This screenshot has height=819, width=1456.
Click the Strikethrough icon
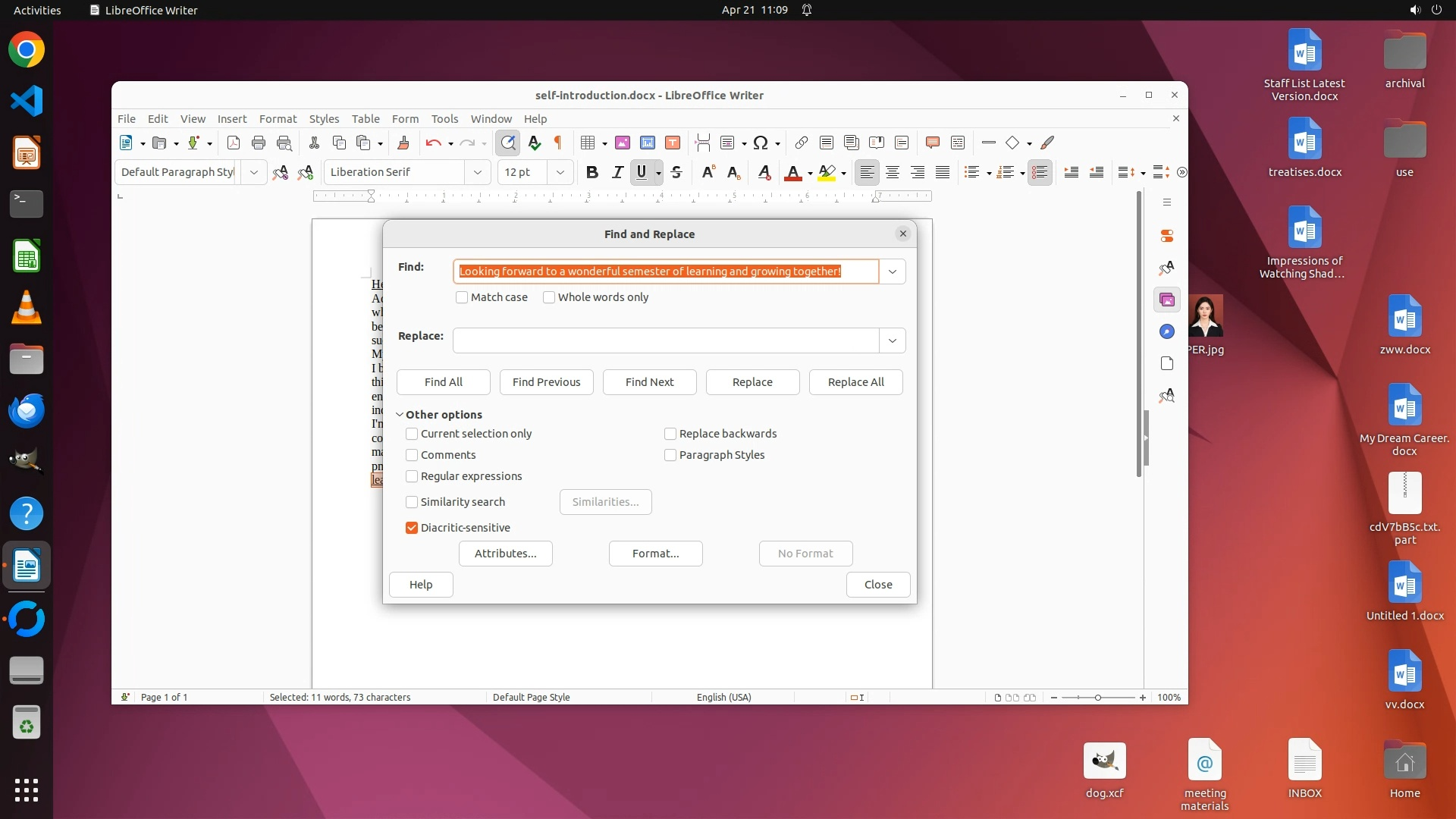676,173
